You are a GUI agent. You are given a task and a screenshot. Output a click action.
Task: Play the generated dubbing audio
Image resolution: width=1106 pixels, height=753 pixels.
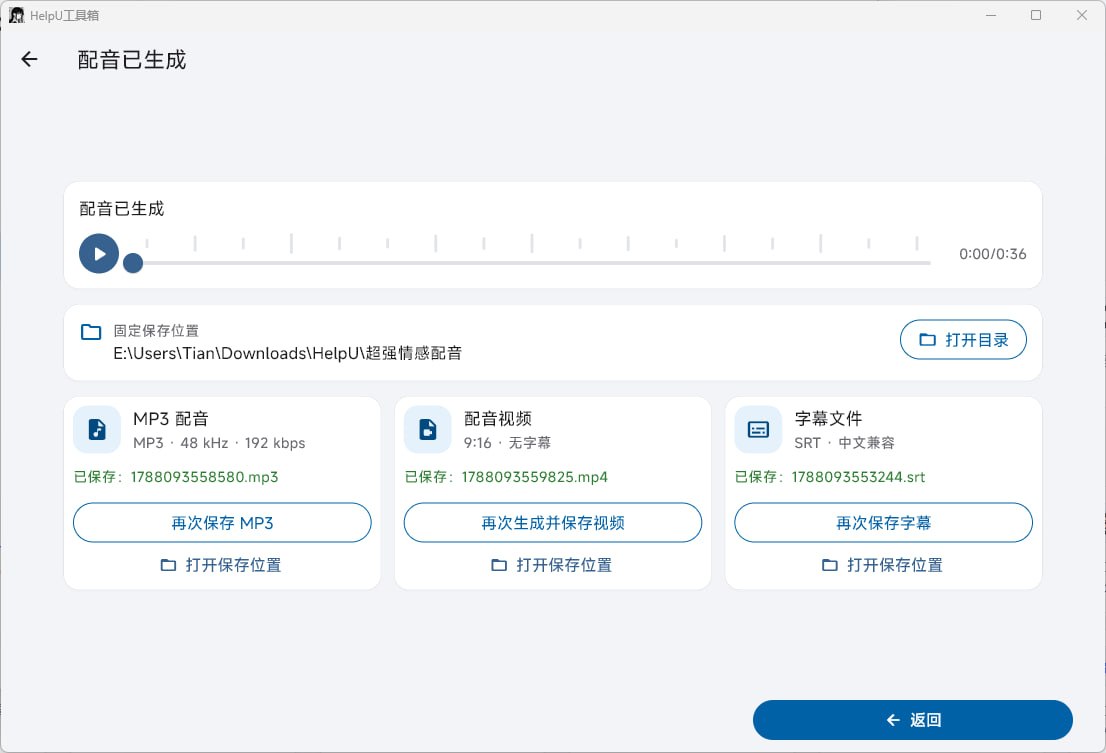[99, 254]
